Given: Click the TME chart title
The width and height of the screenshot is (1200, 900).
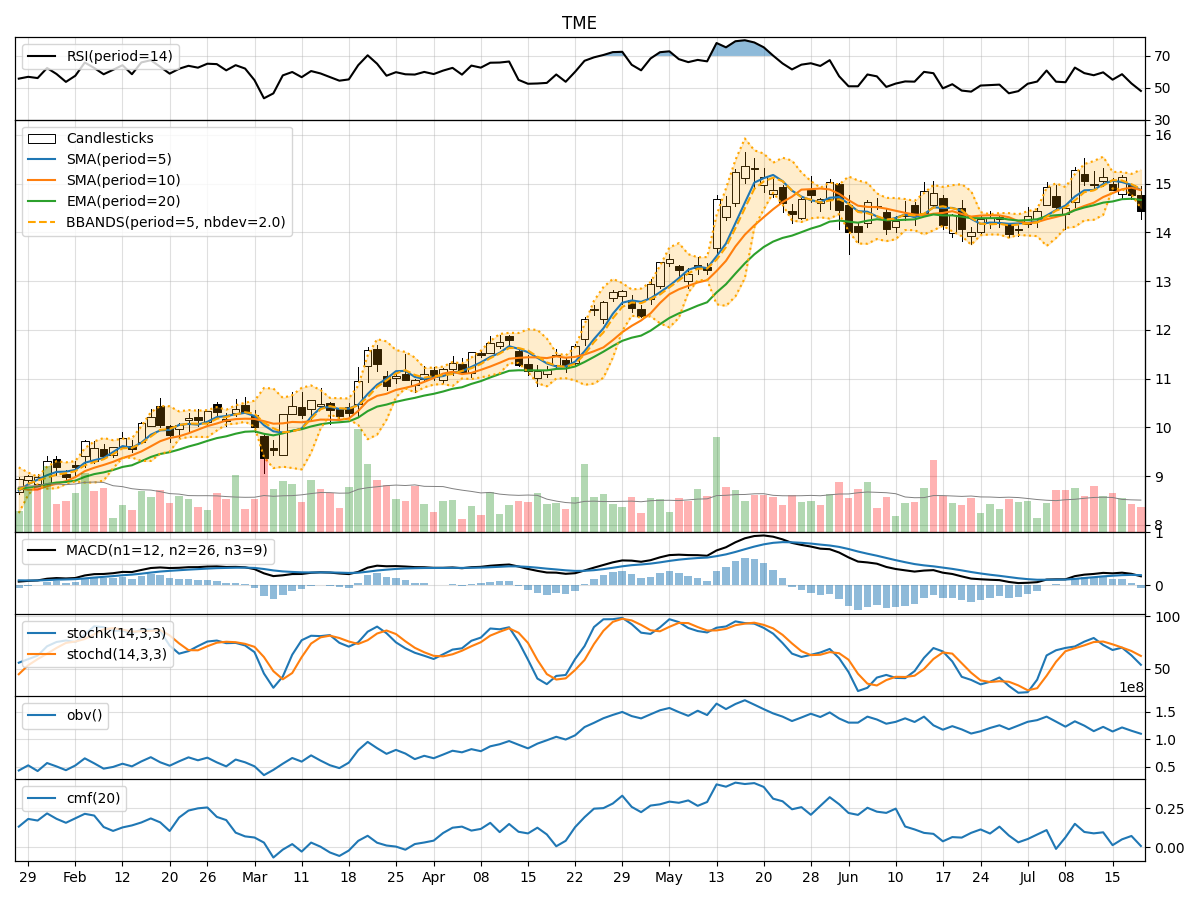Looking at the screenshot, I should tap(580, 23).
